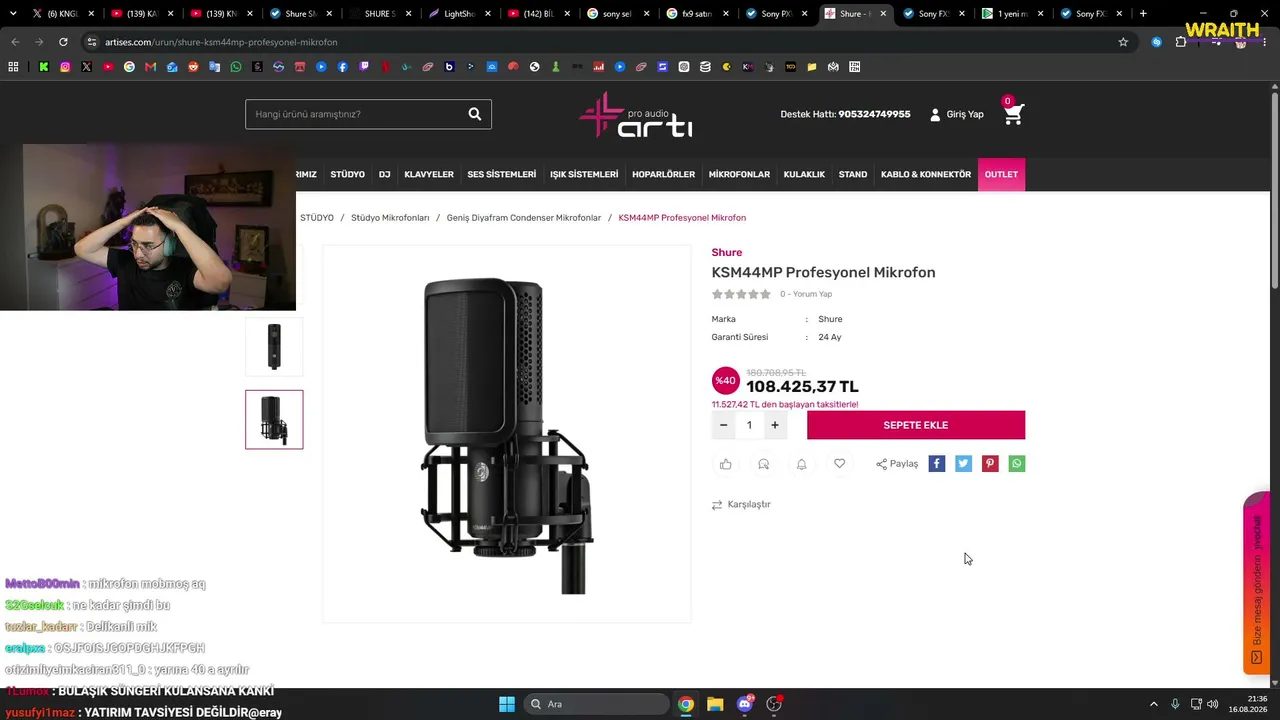This screenshot has width=1280, height=720.
Task: Open the bookmarks apps grid icon
Action: (x=13, y=67)
